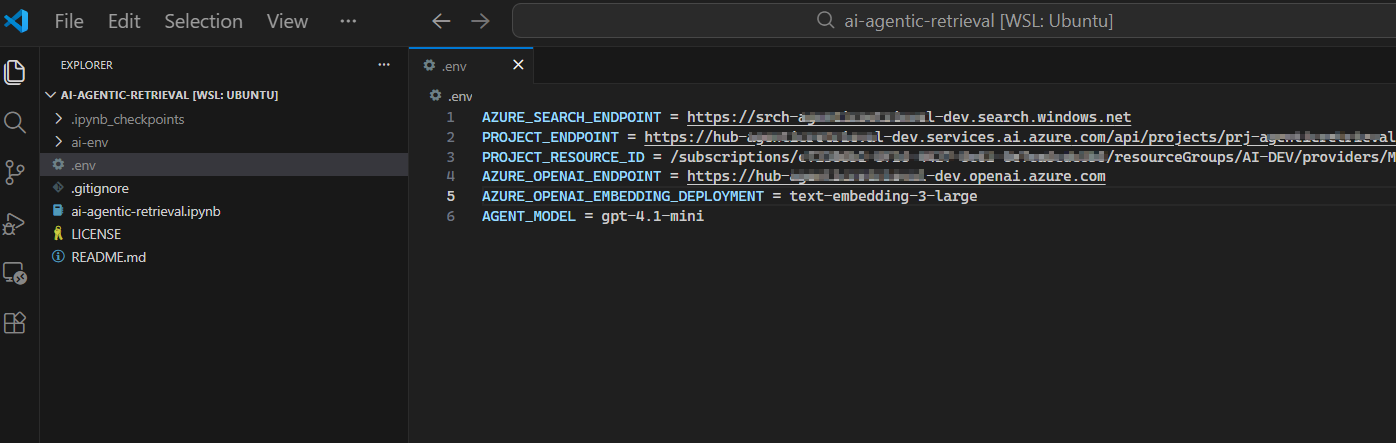The height and width of the screenshot is (443, 1396).
Task: Expand the .ipynb_checkpoints folder
Action: coord(128,119)
